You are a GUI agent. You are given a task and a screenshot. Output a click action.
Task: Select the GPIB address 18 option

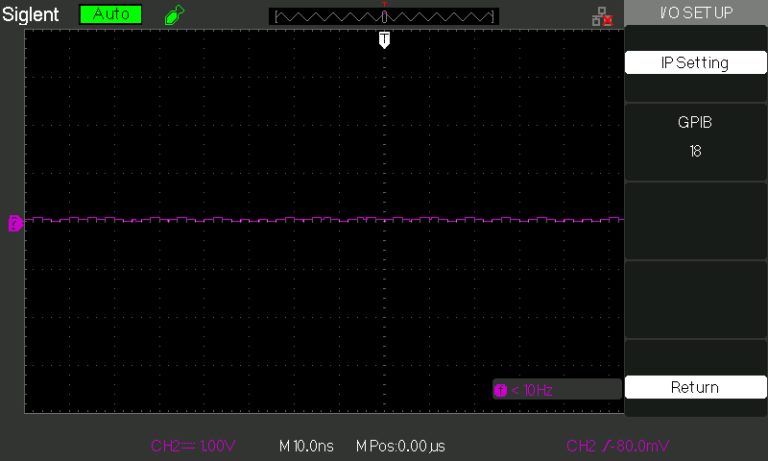pos(694,137)
